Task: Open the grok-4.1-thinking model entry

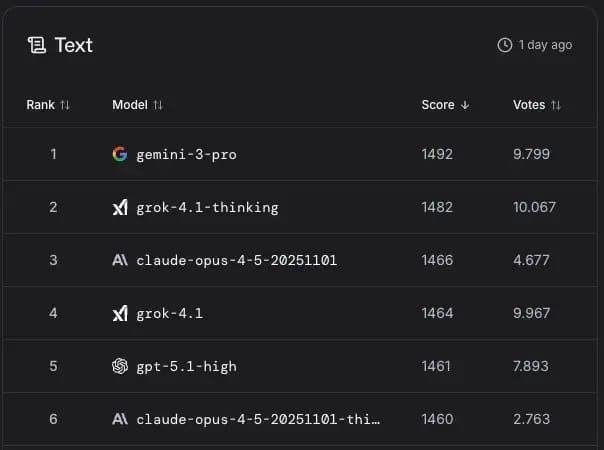Action: pos(207,208)
